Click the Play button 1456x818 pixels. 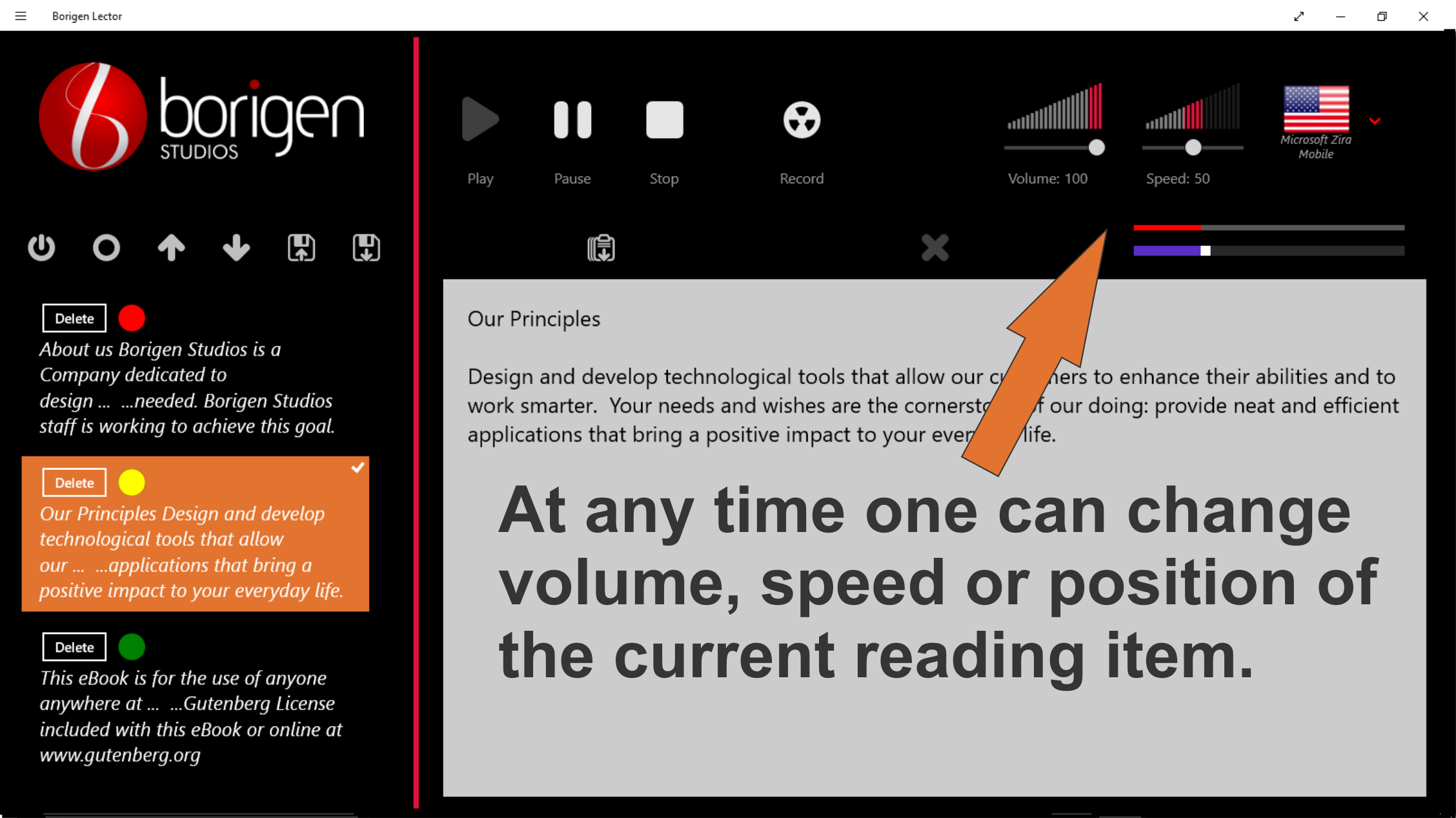click(480, 120)
